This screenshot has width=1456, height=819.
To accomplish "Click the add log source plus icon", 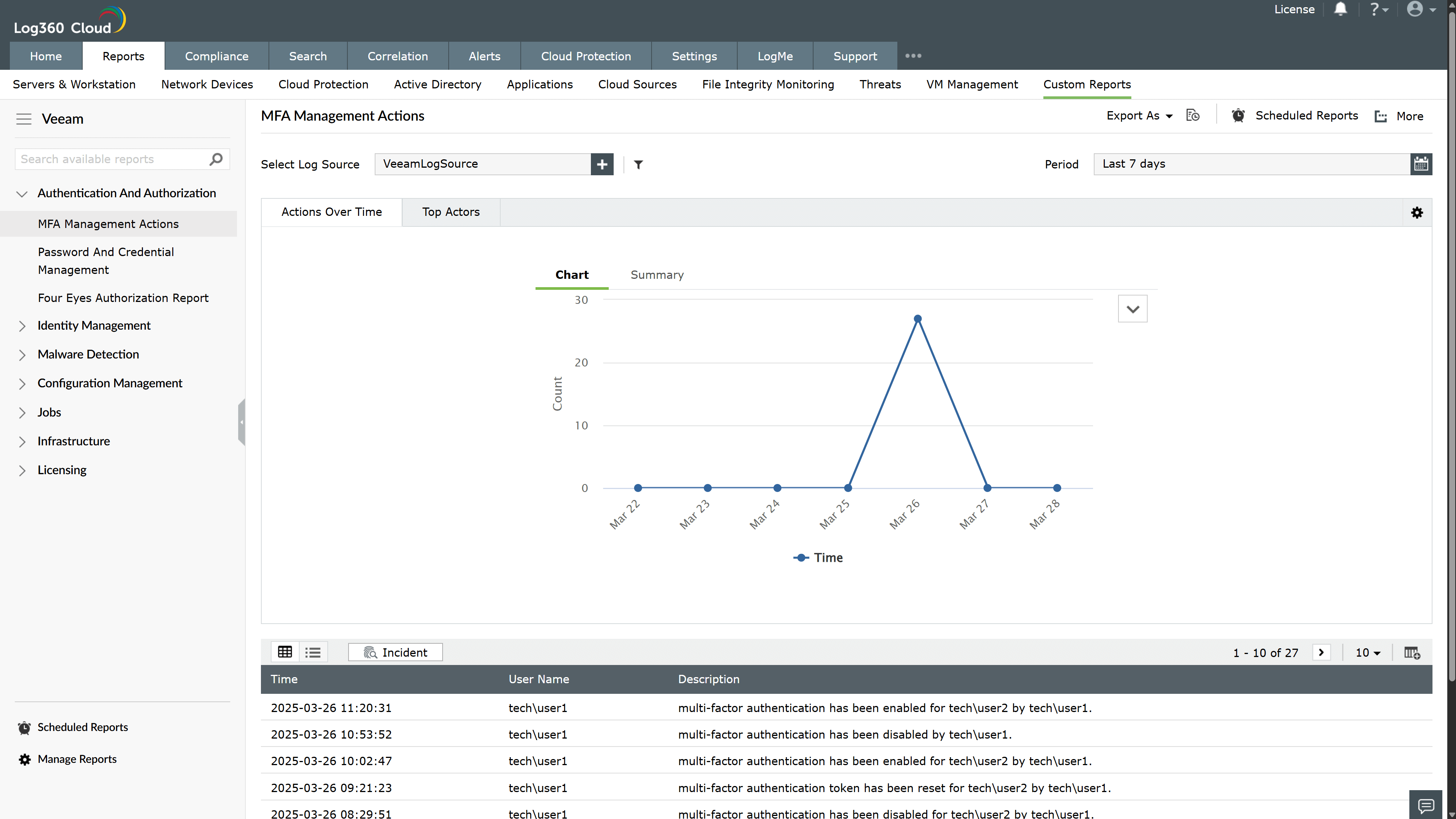I will click(x=602, y=165).
